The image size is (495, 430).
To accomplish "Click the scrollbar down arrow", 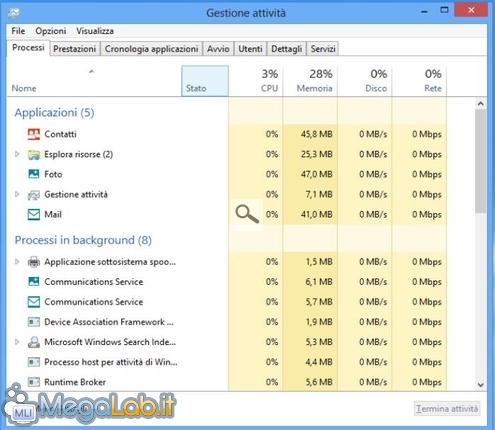I will [480, 385].
